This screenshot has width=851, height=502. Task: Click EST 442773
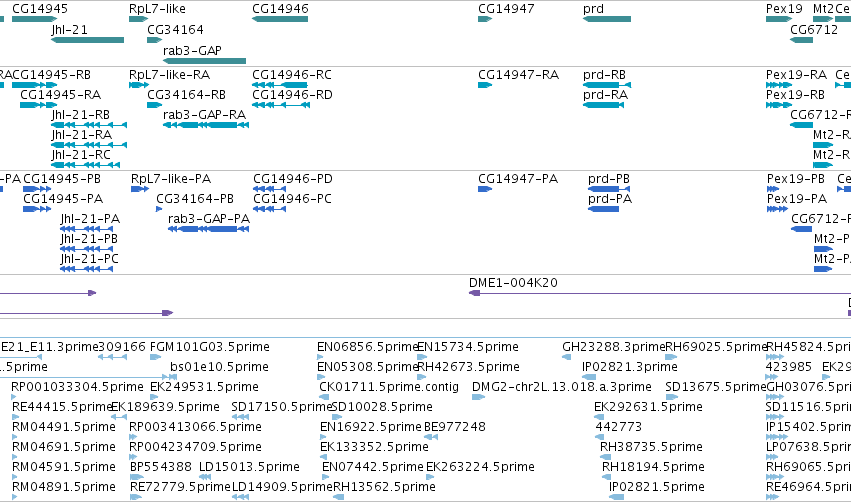600,437
